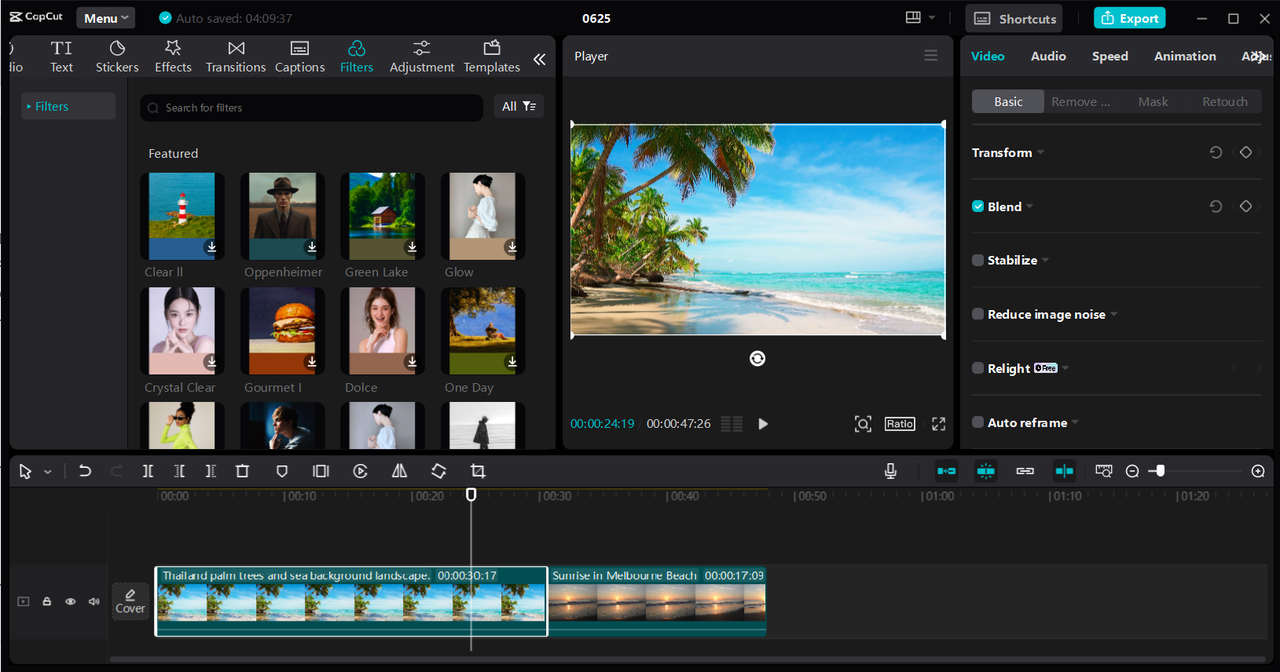Enable Reduce image noise checkbox
This screenshot has height=672, width=1280.
[x=978, y=314]
